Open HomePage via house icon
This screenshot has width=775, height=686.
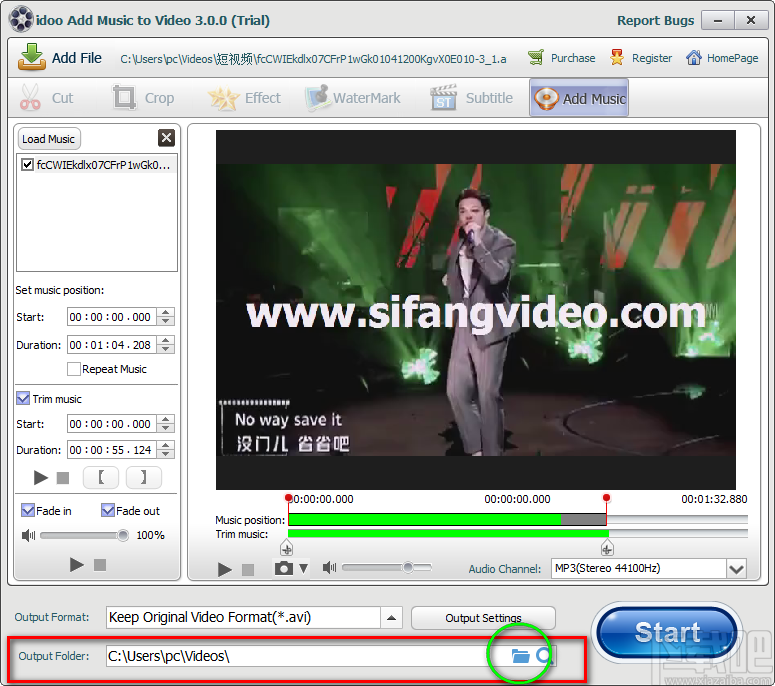pyautogui.click(x=693, y=58)
